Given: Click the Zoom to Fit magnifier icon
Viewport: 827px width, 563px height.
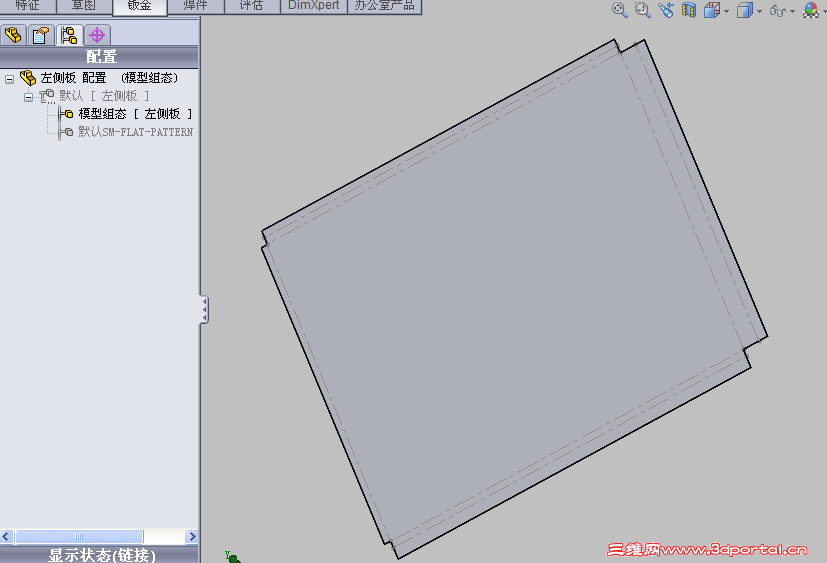Looking at the screenshot, I should click(620, 10).
